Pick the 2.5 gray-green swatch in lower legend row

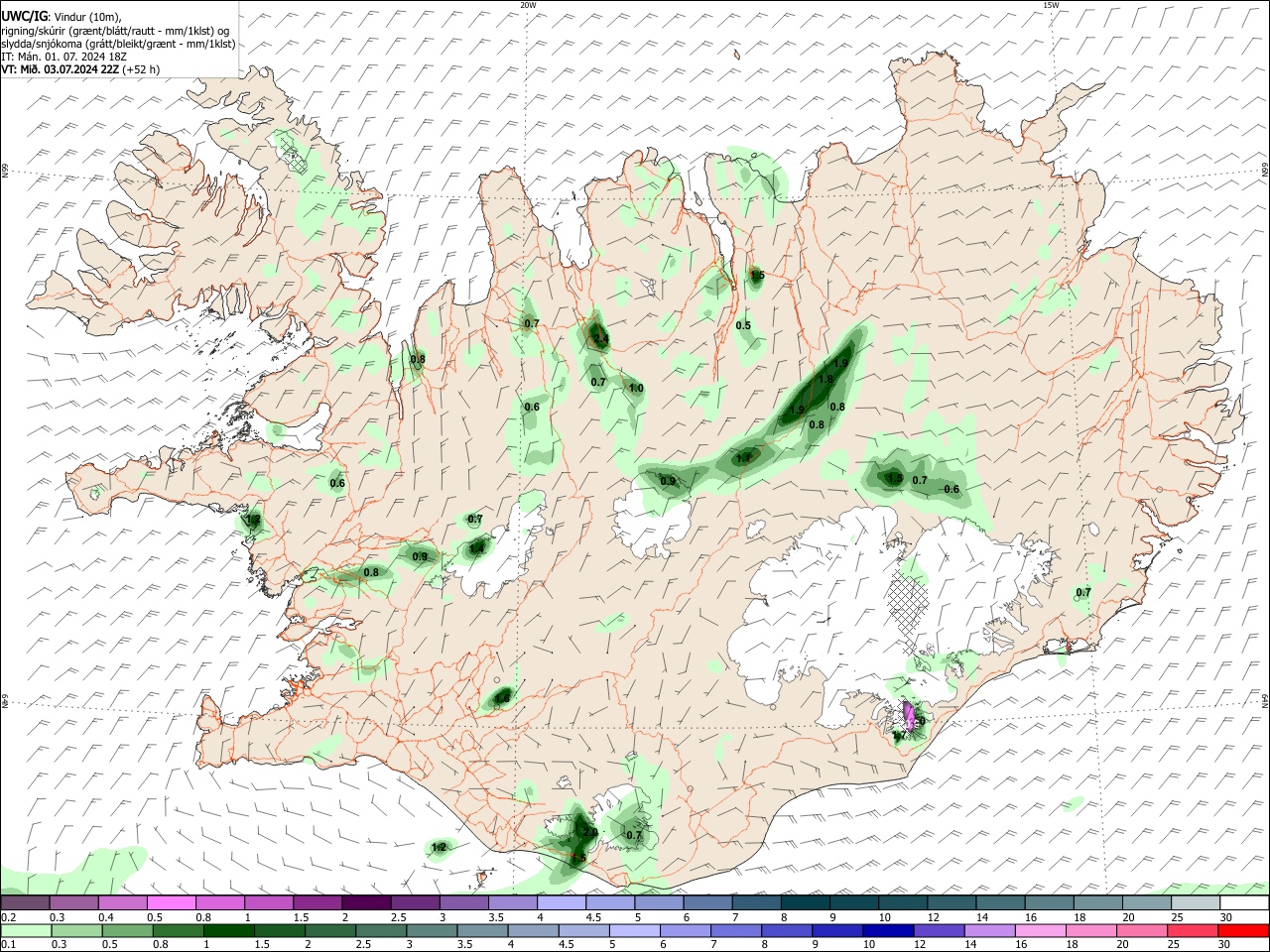[x=381, y=931]
